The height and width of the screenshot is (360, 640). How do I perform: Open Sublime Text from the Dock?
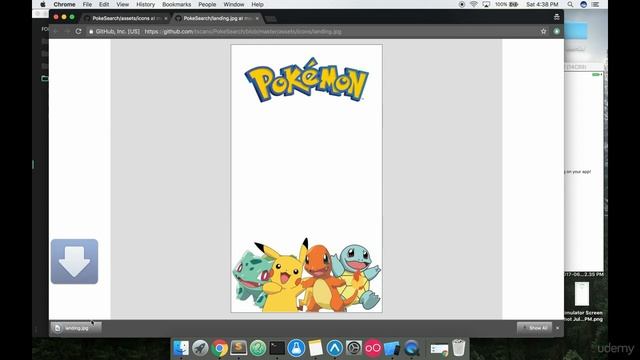pos(238,348)
